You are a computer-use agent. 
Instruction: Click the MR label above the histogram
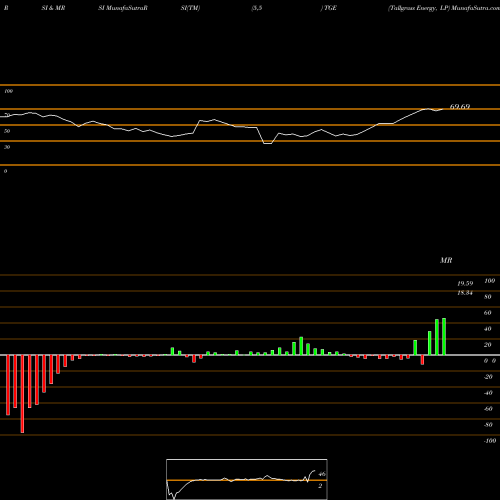446,260
